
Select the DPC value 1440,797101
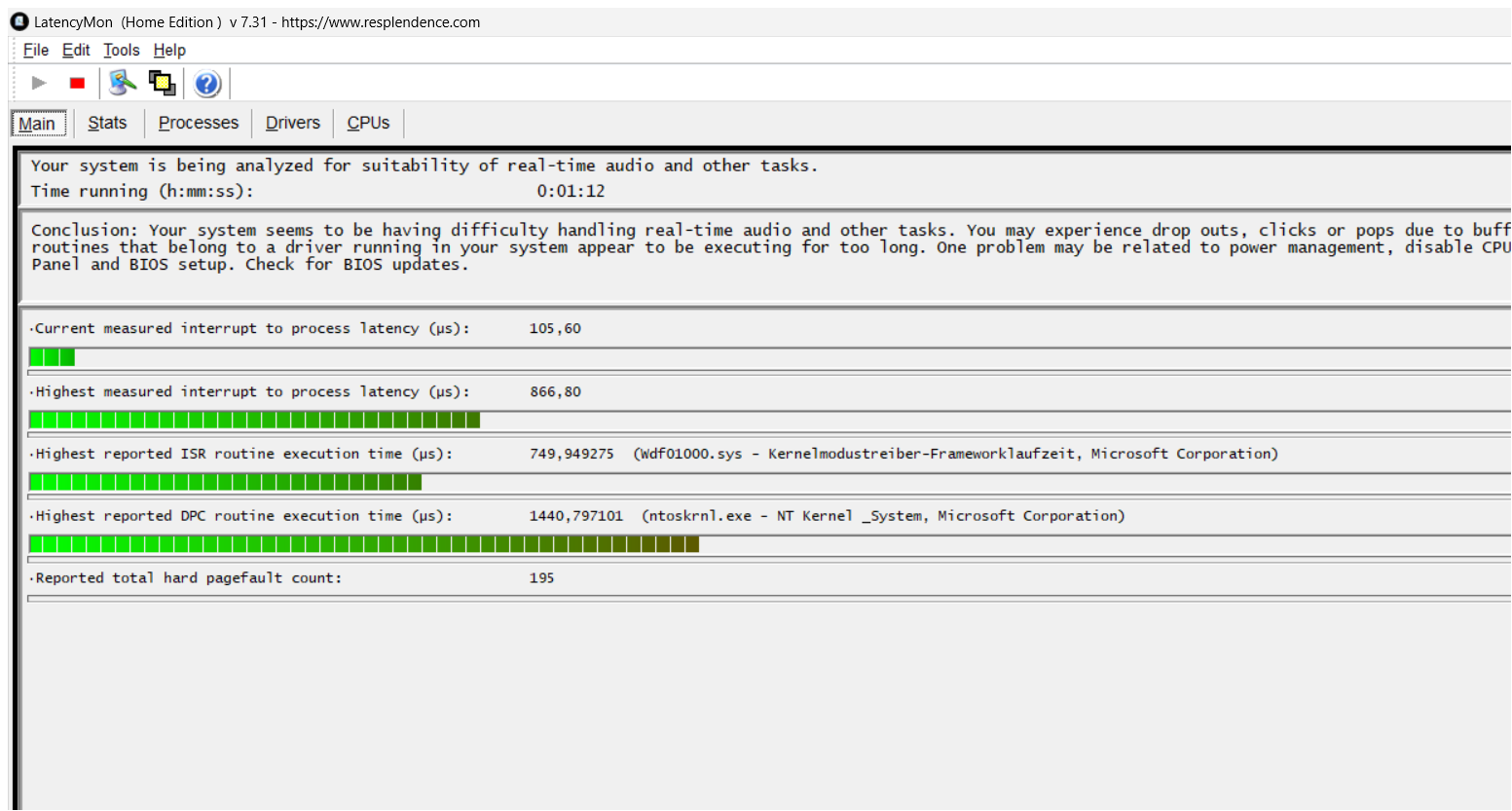(x=576, y=516)
